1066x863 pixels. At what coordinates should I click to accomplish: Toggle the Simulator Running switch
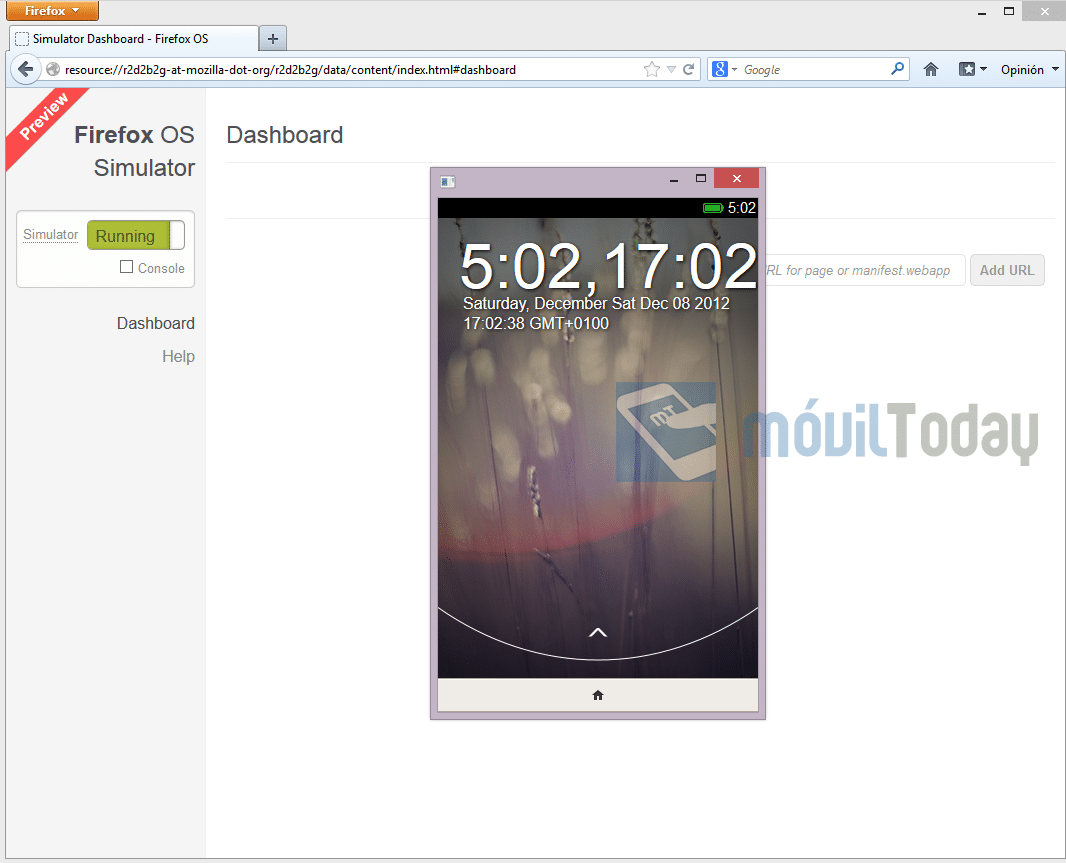(136, 236)
